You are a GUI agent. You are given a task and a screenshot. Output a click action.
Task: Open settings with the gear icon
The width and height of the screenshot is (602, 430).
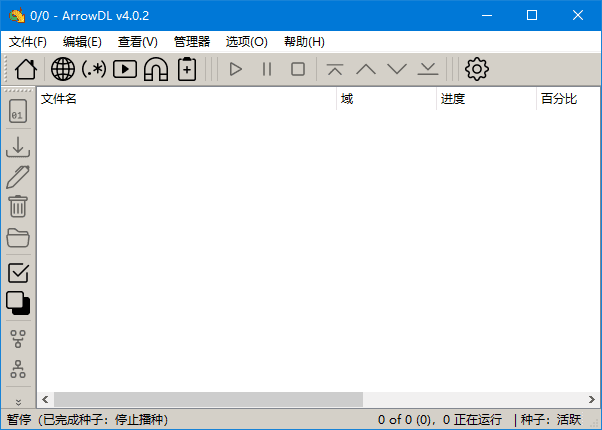click(x=477, y=69)
